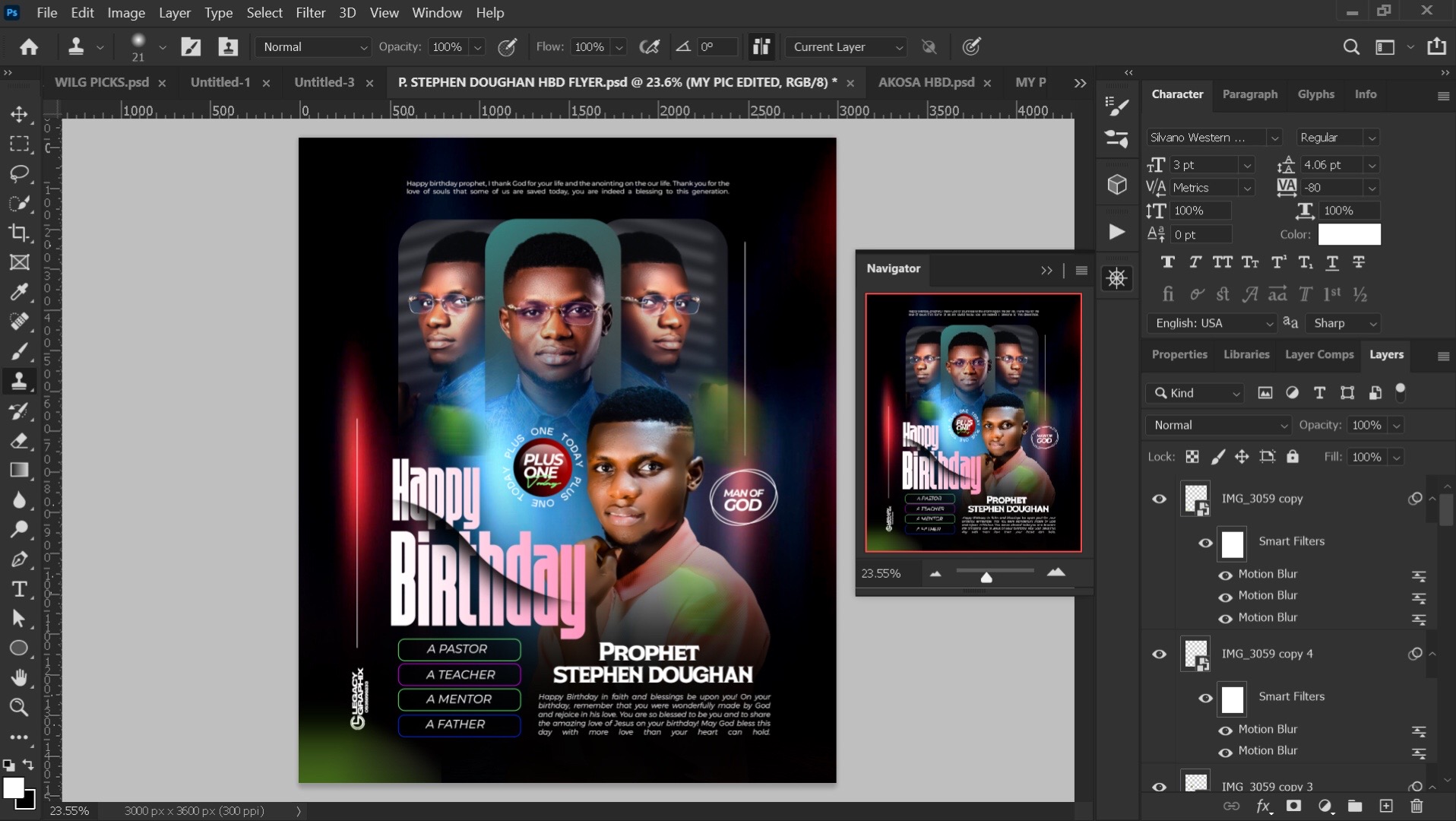Create a new layer in Layers panel
The height and width of the screenshot is (821, 1456).
coord(1386,807)
